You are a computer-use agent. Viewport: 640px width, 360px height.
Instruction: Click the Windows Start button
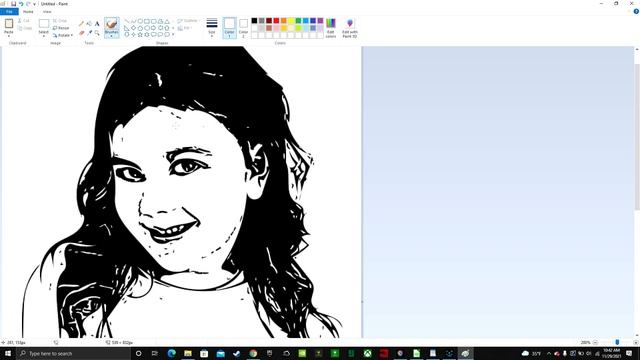click(8, 353)
